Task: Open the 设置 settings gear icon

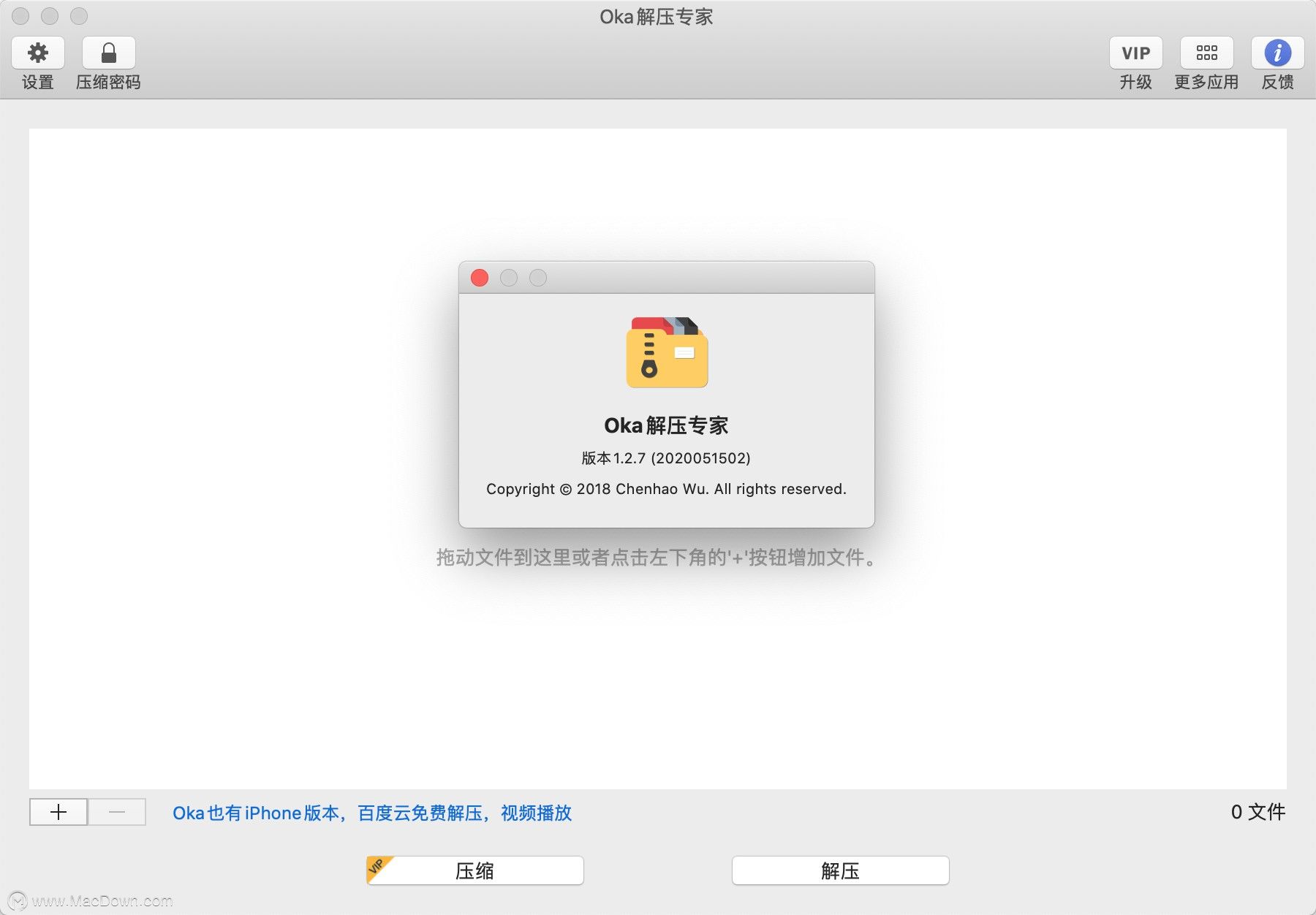Action: [37, 53]
